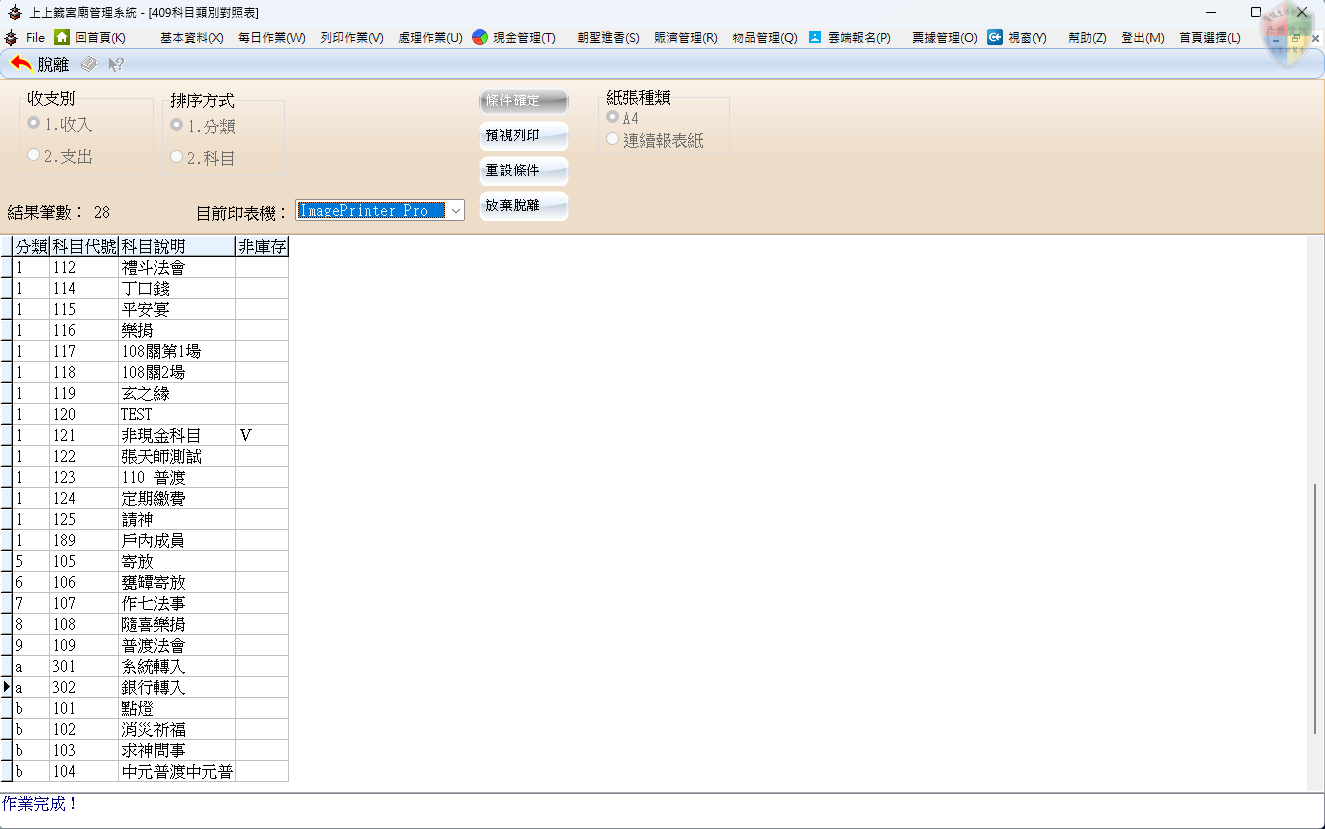
Task: Open the 目前印表機 printer dropdown arrow
Action: click(x=455, y=210)
